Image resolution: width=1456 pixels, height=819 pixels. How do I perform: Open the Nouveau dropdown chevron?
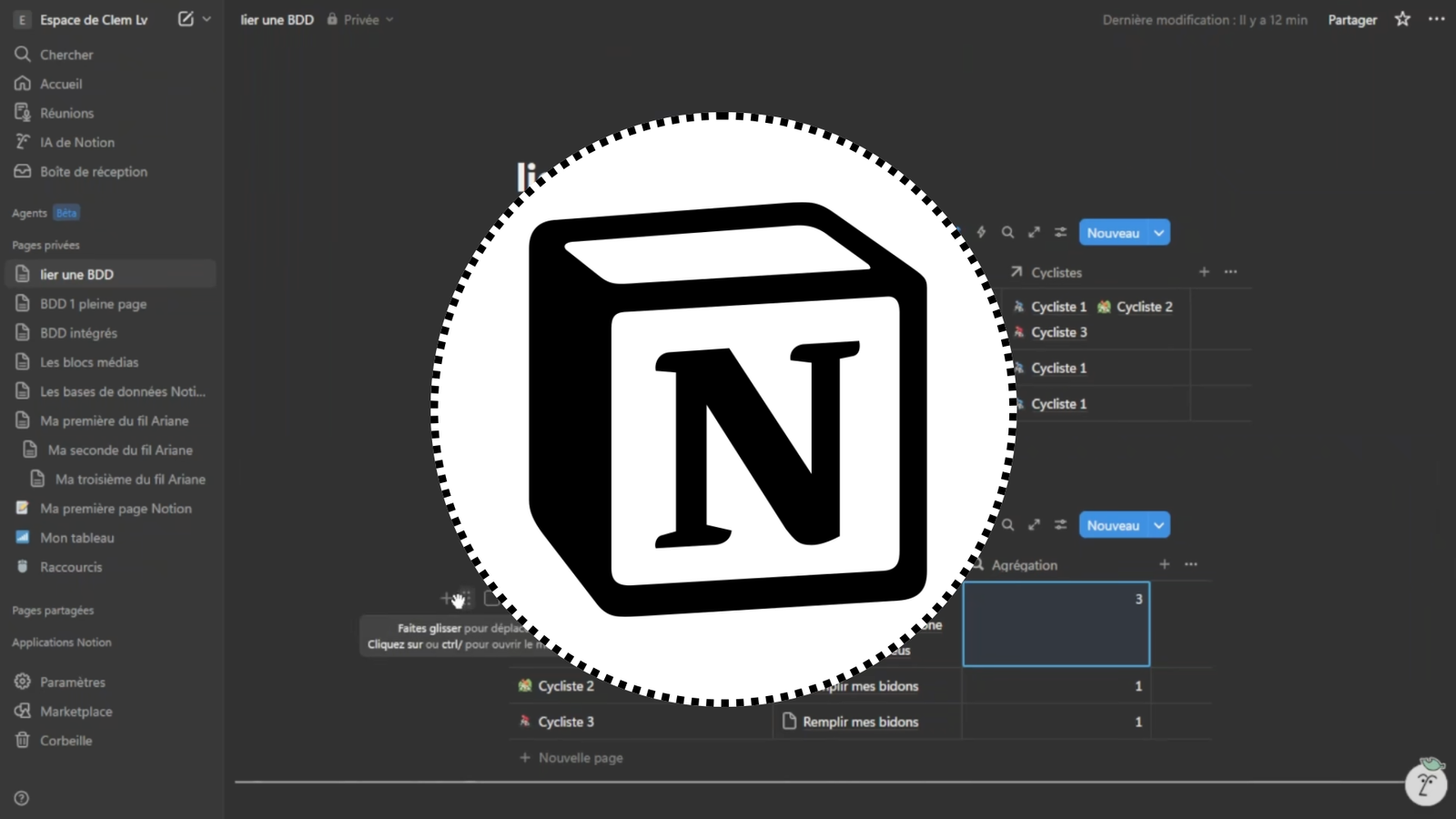(x=1158, y=232)
